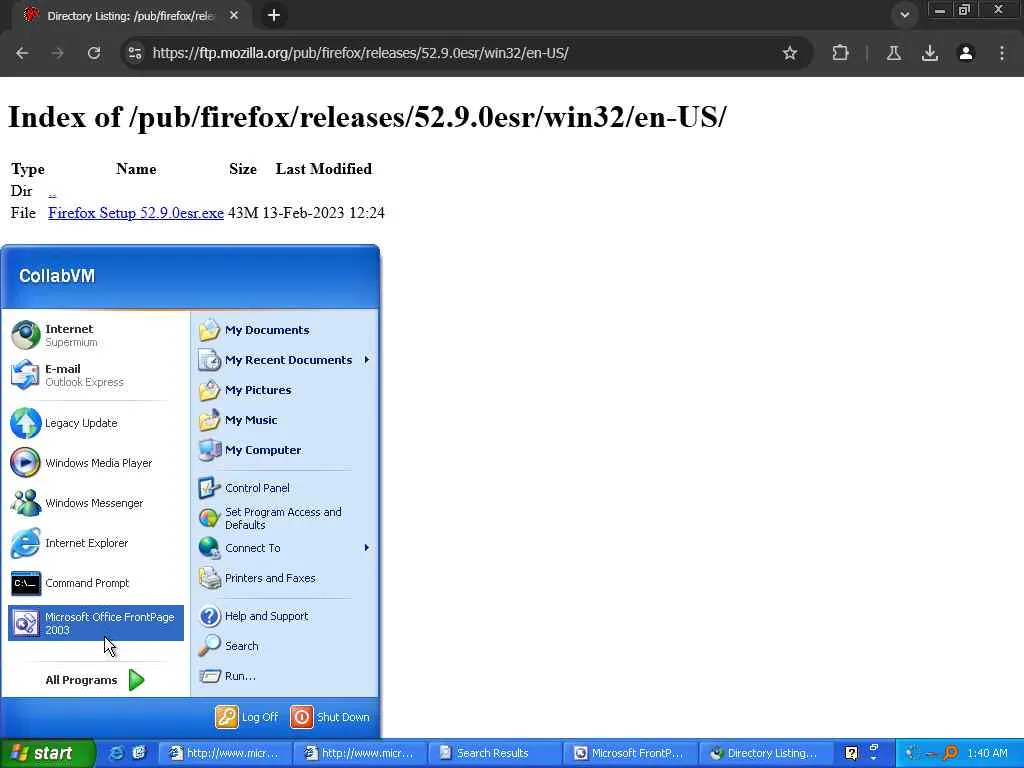This screenshot has height=768, width=1024.
Task: Click the Name column header
Action: coord(136,169)
